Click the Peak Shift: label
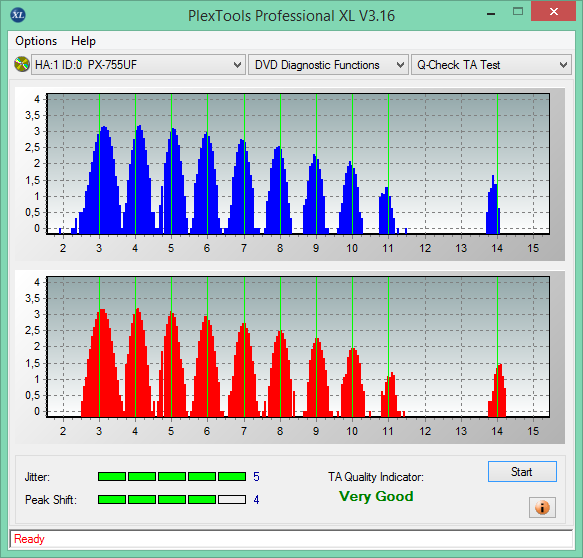Image resolution: width=583 pixels, height=558 pixels. [51, 500]
